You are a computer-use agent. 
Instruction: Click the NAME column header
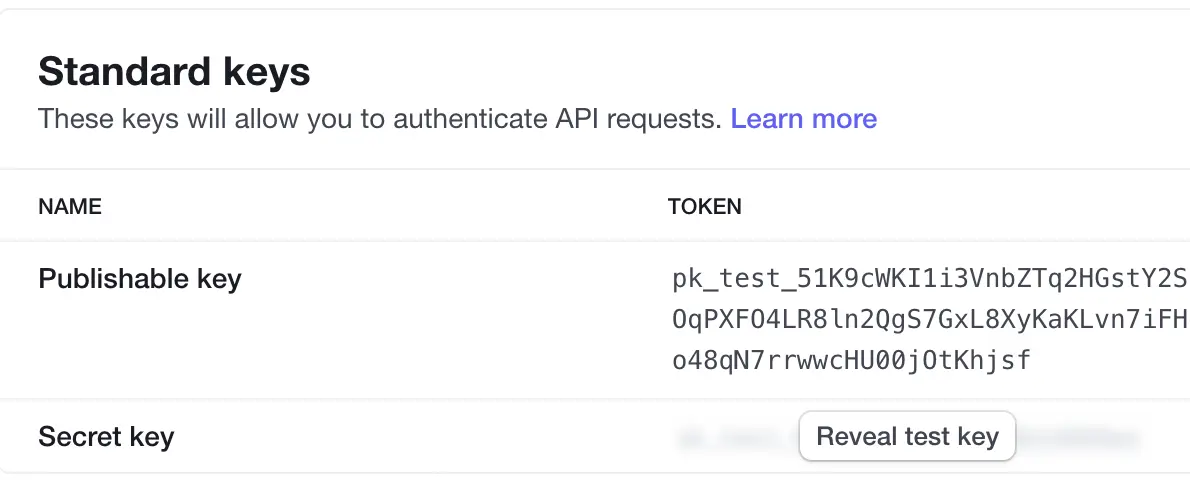click(70, 207)
